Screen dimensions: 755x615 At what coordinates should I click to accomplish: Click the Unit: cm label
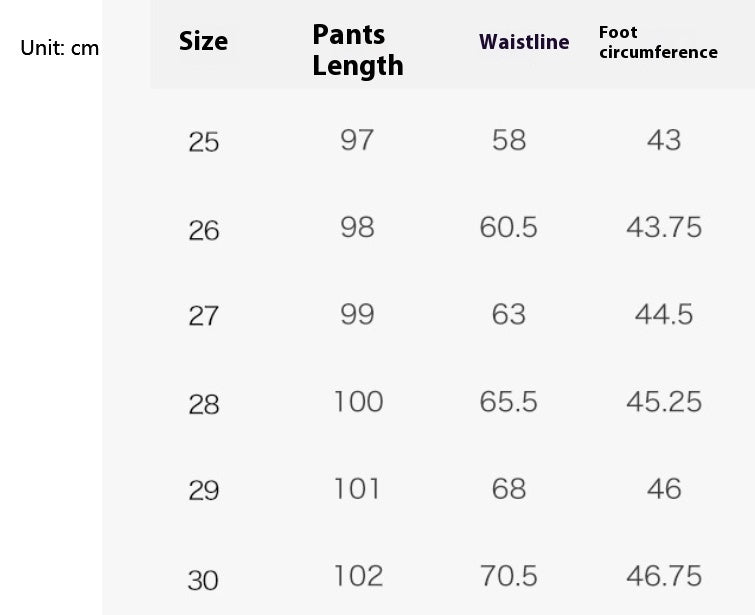(59, 48)
